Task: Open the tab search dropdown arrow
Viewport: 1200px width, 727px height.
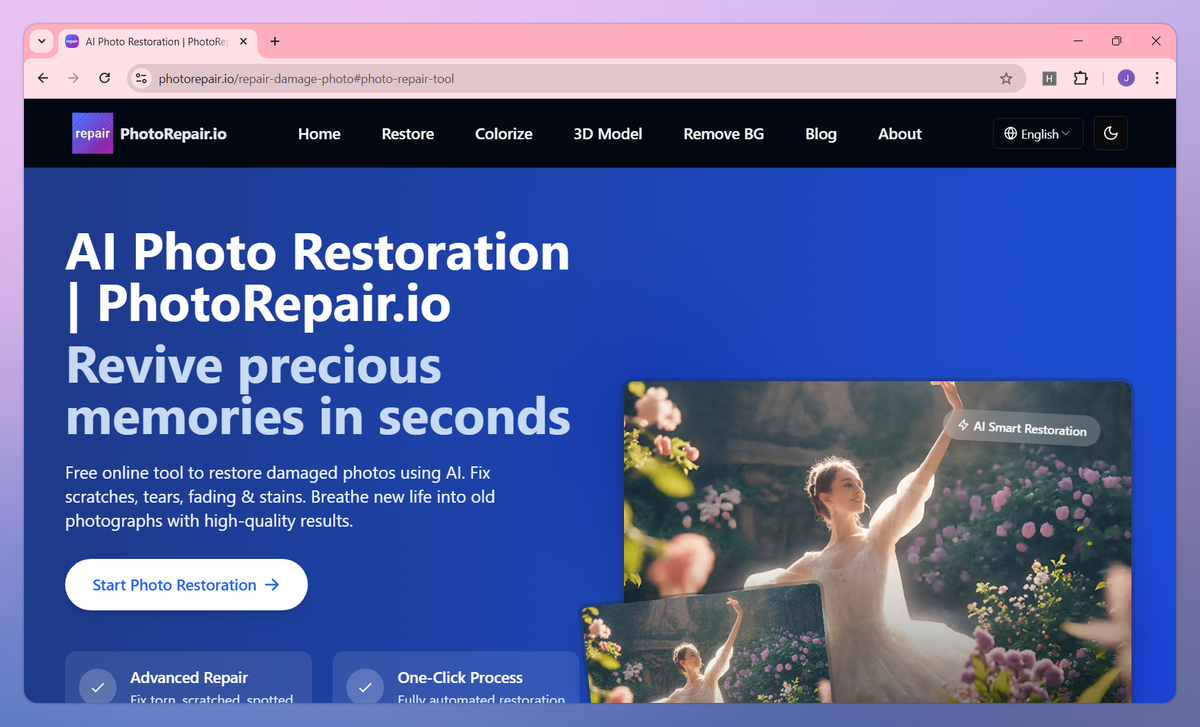Action: [x=41, y=41]
